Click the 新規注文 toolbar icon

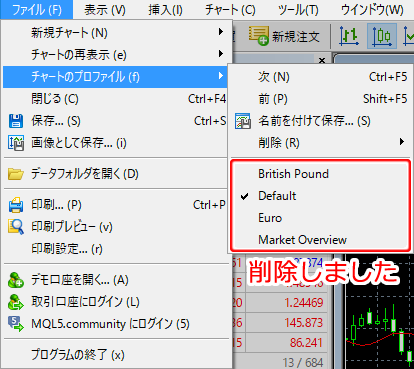click(x=258, y=36)
